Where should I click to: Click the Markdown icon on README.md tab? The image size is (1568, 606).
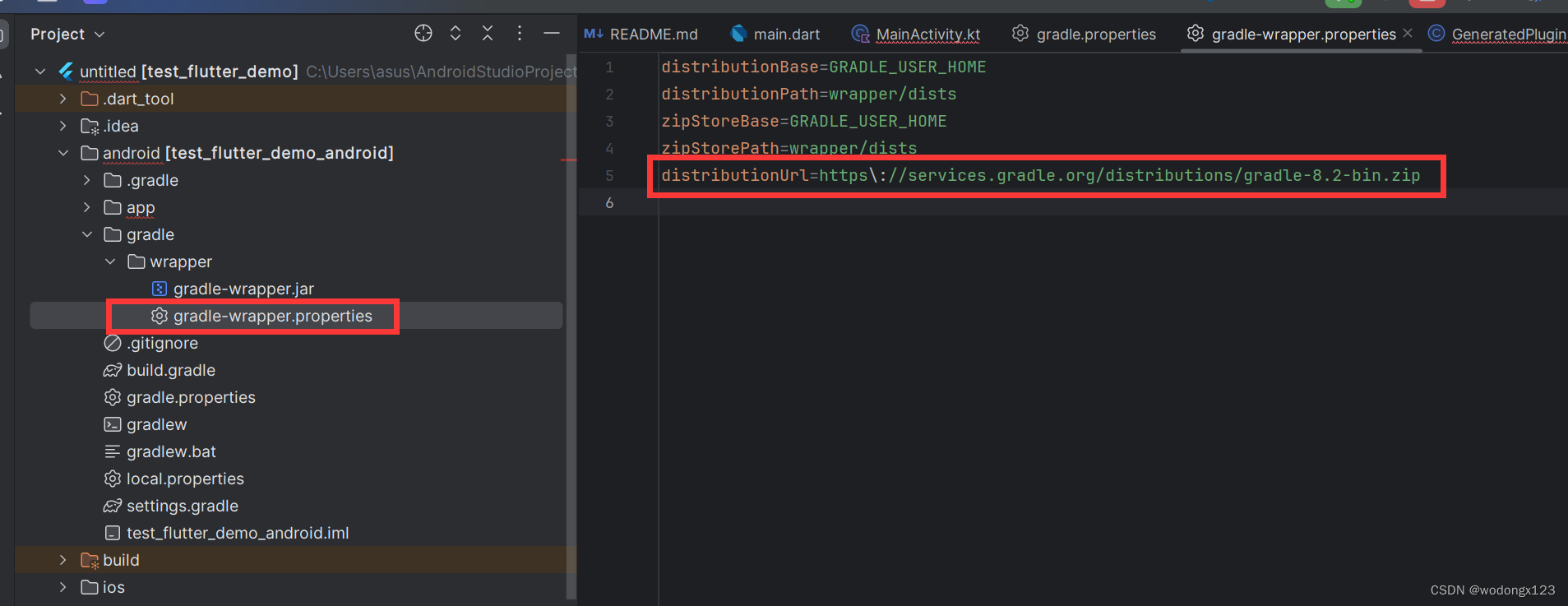(594, 33)
